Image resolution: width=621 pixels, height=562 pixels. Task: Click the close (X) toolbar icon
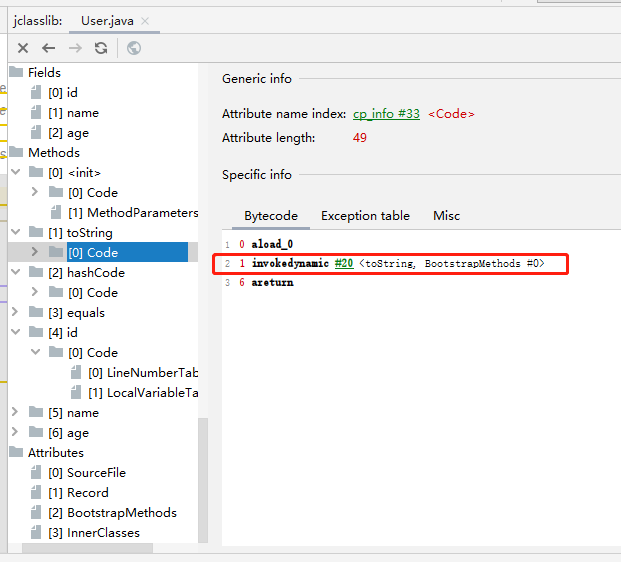tap(23, 48)
